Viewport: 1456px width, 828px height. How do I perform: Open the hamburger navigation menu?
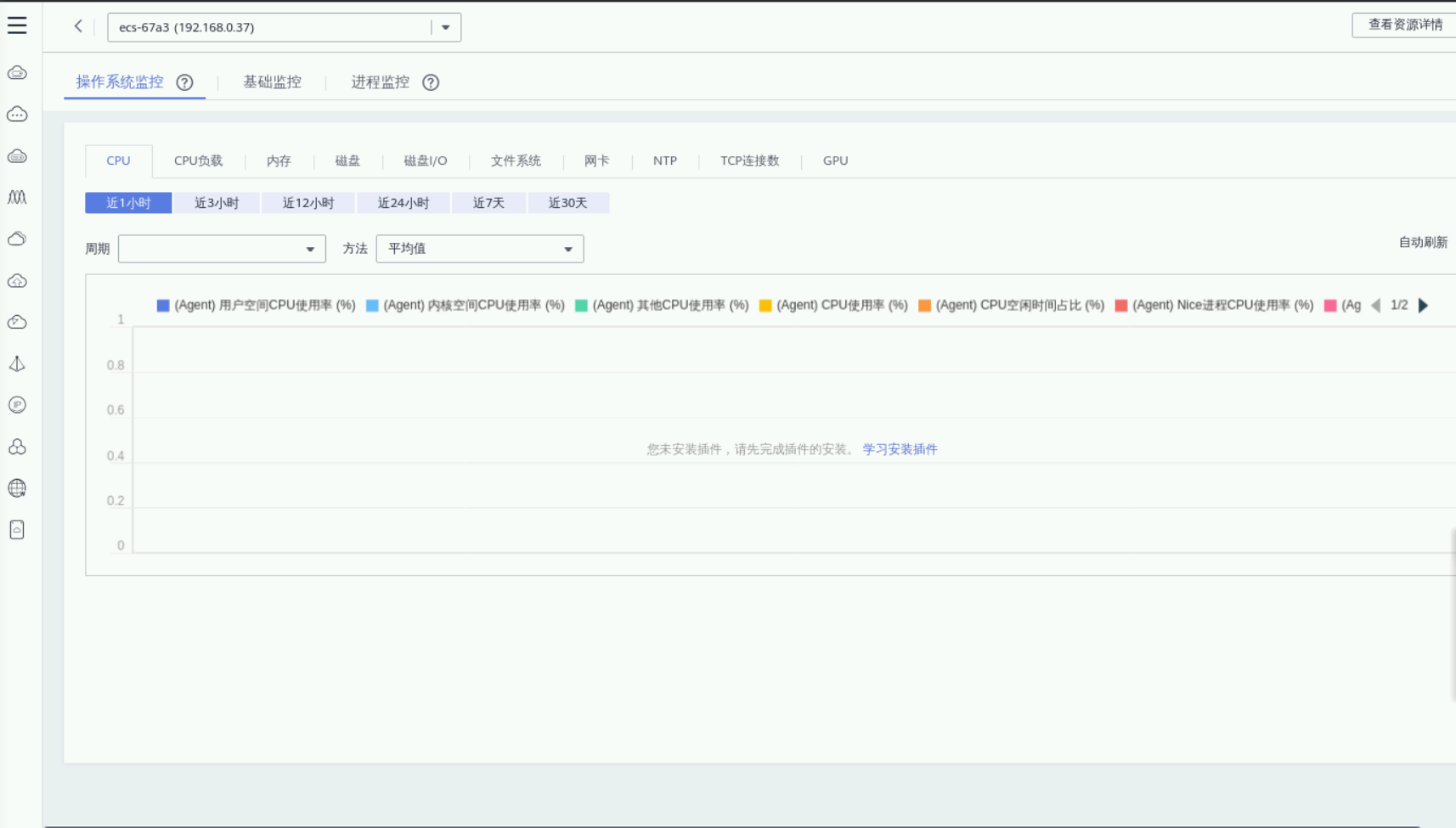17,25
